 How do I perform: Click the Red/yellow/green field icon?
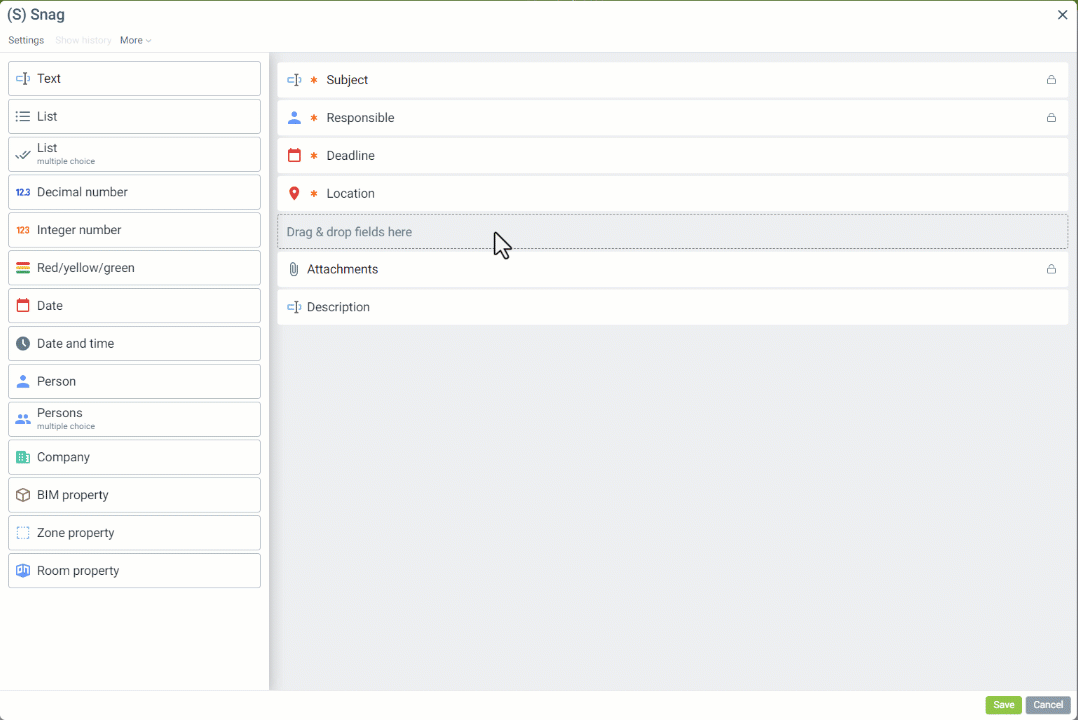pos(23,268)
